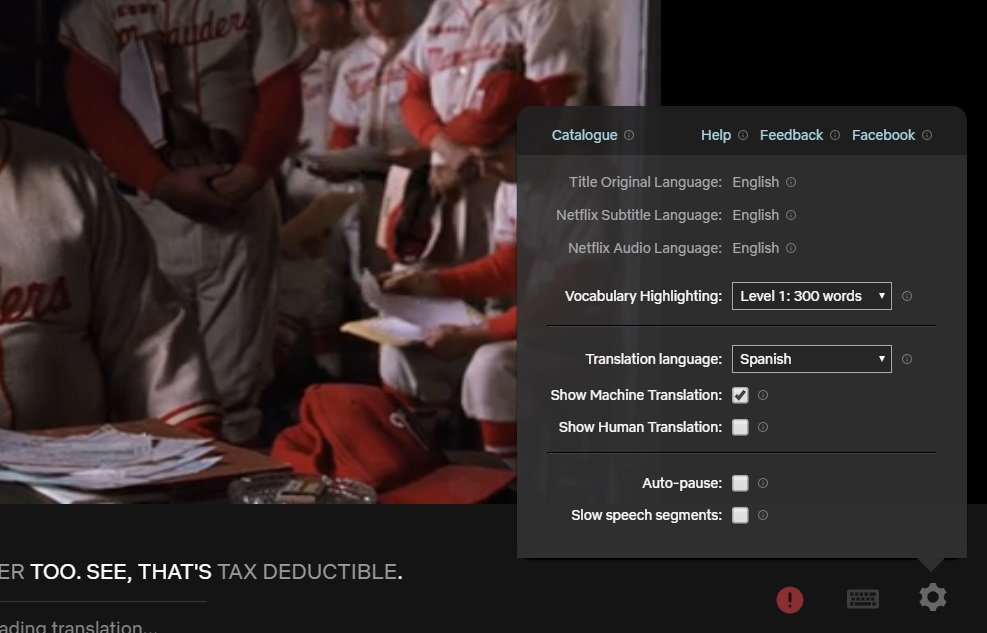
Task: Enable the Auto-pause checkbox
Action: [x=740, y=483]
